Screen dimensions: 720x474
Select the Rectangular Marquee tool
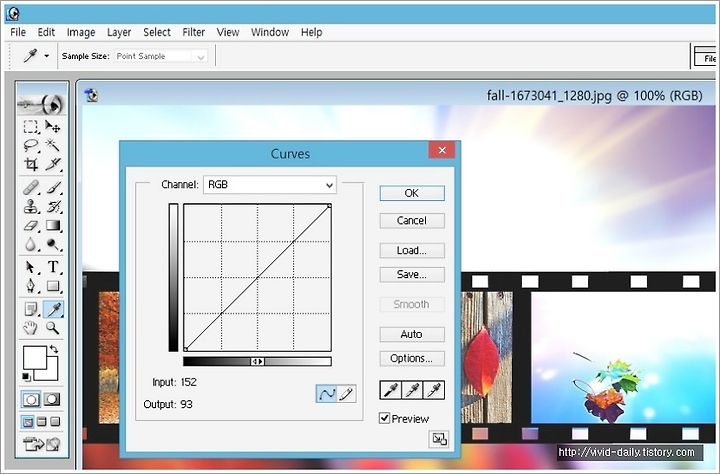pos(31,126)
